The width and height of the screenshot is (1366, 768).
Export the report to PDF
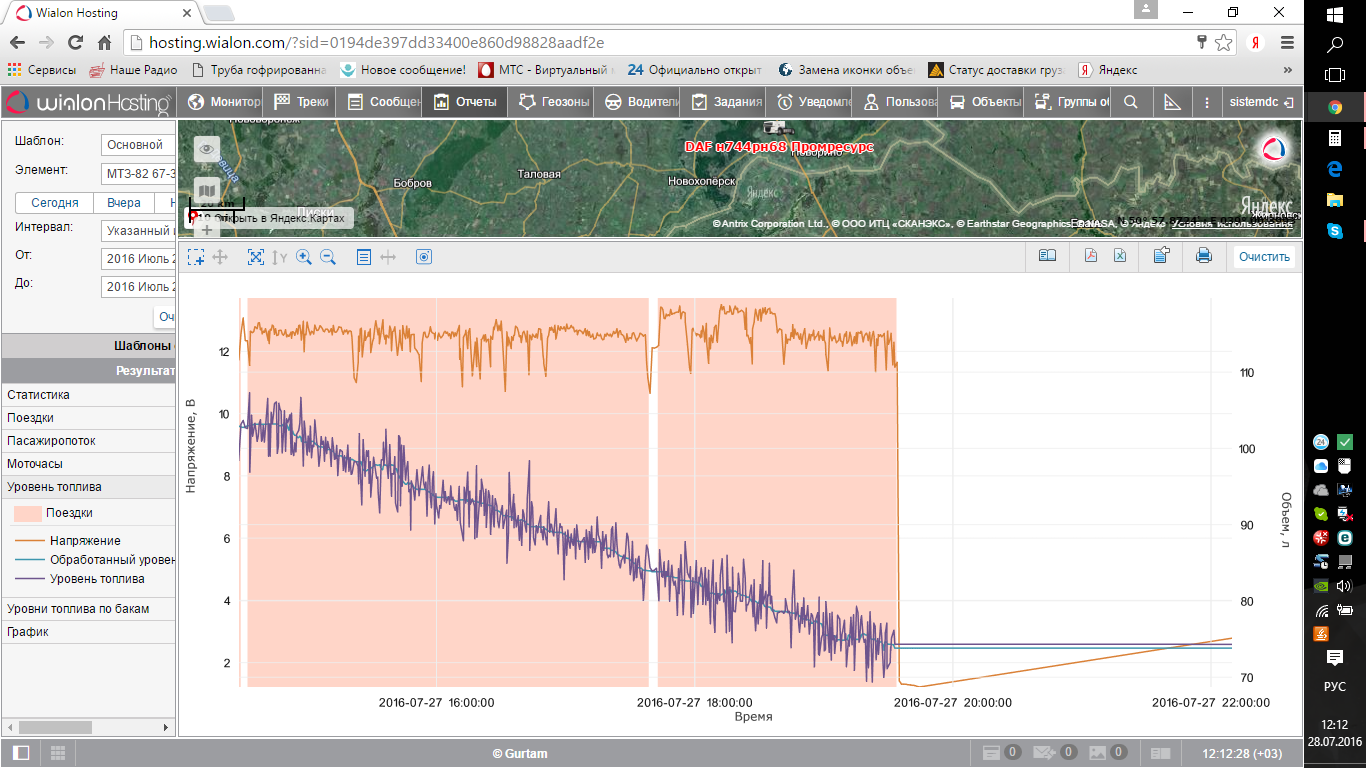pos(1091,256)
